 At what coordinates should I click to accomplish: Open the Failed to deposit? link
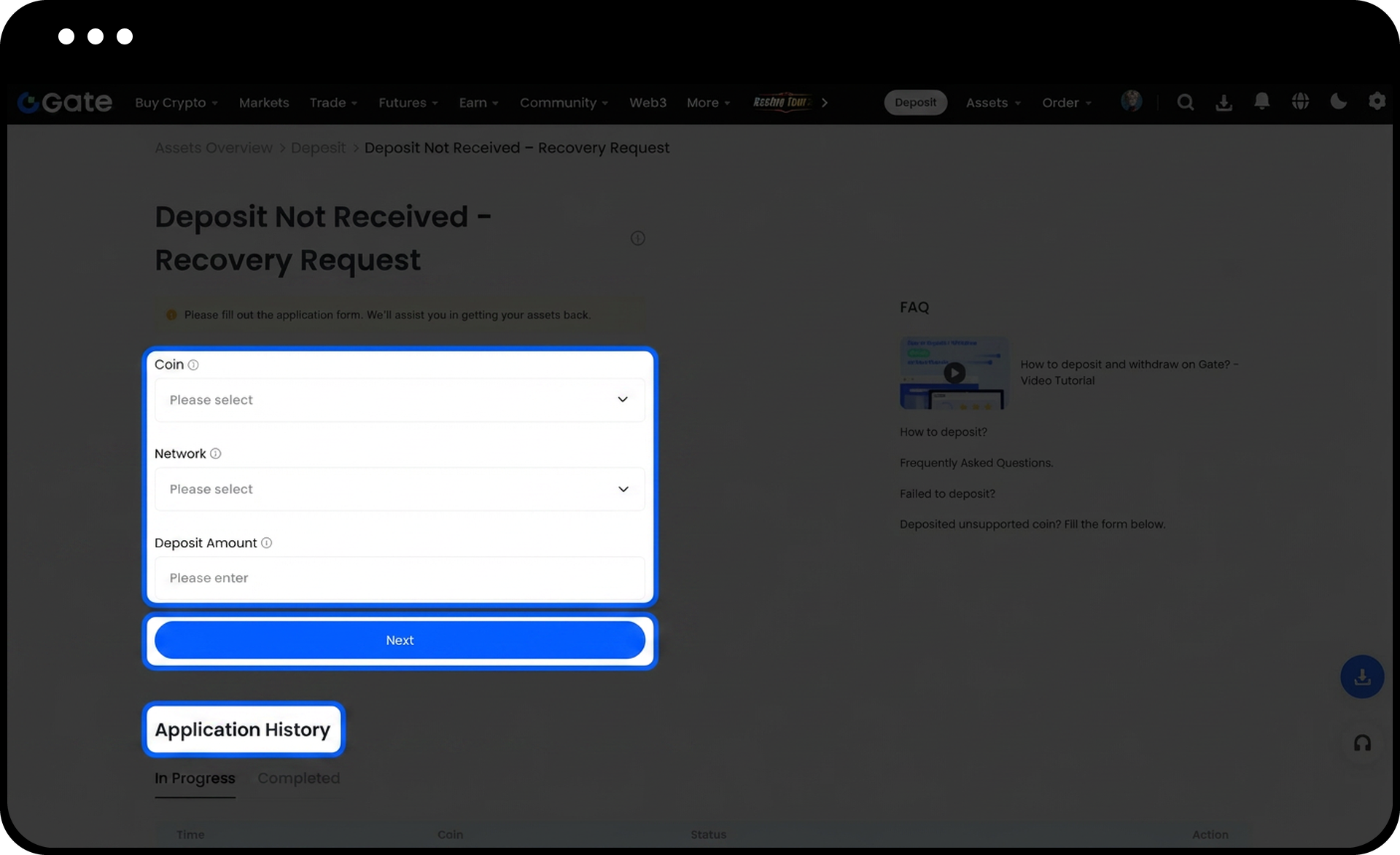(947, 493)
